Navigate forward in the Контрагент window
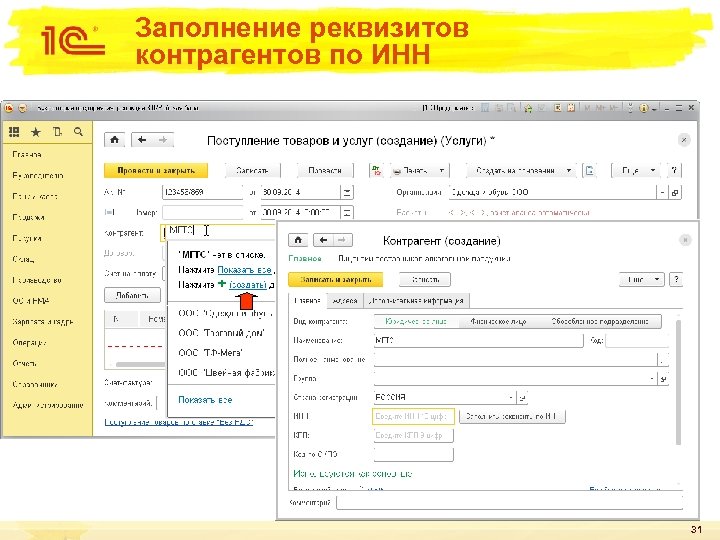 coord(343,240)
